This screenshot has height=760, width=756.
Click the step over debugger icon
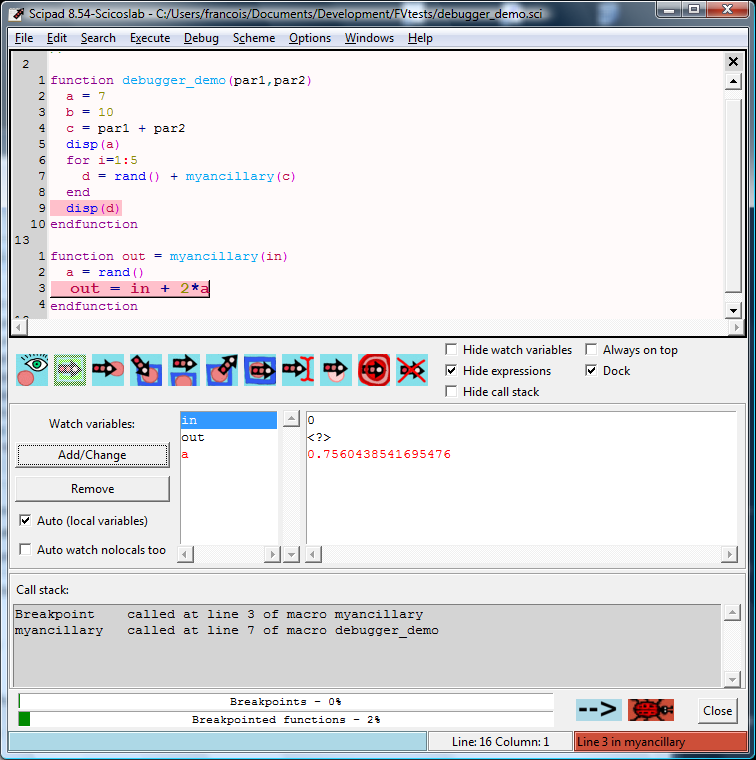pos(184,370)
